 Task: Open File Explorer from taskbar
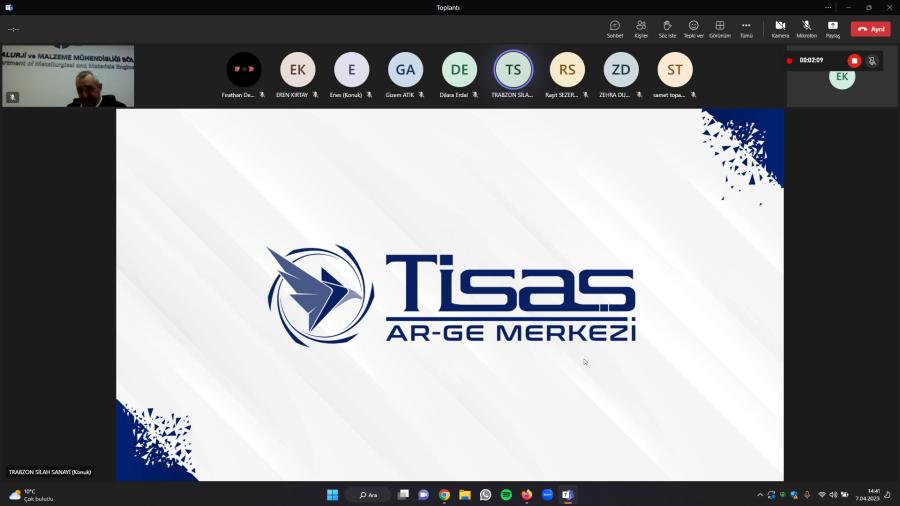[465, 495]
